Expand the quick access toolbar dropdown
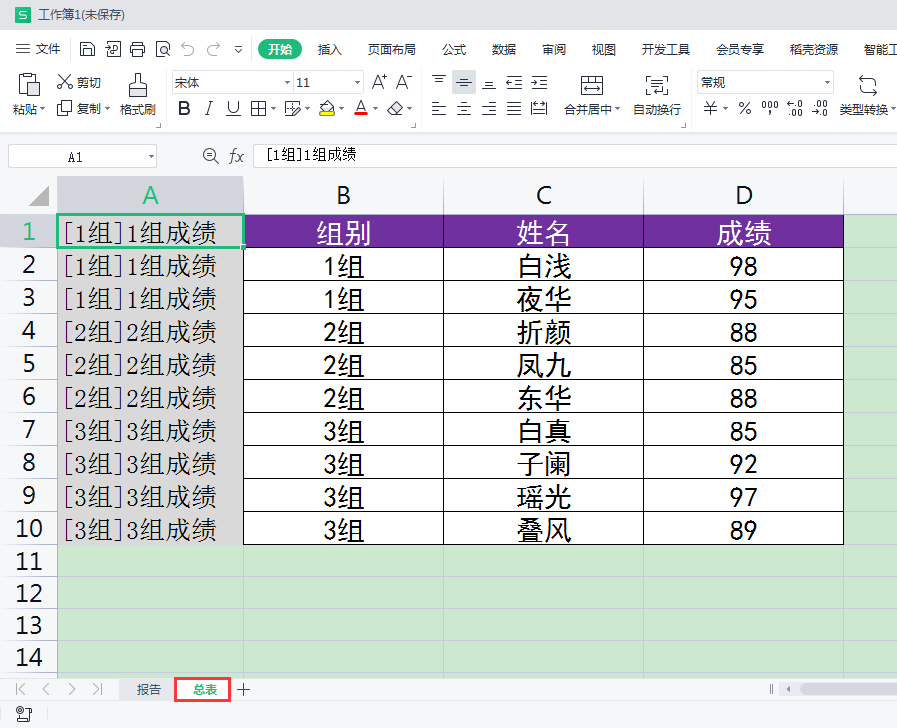 point(239,50)
